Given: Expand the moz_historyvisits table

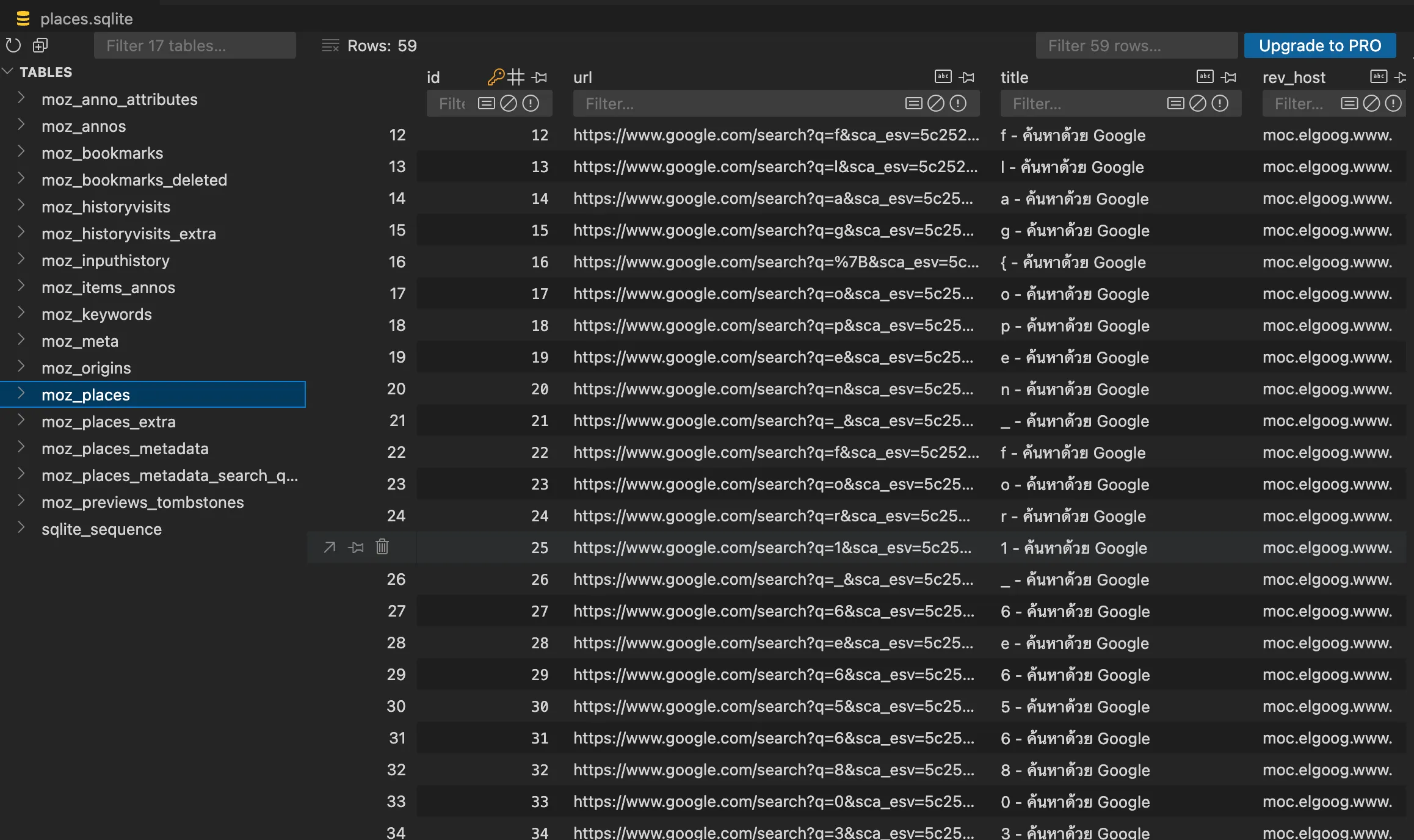Looking at the screenshot, I should coord(21,206).
